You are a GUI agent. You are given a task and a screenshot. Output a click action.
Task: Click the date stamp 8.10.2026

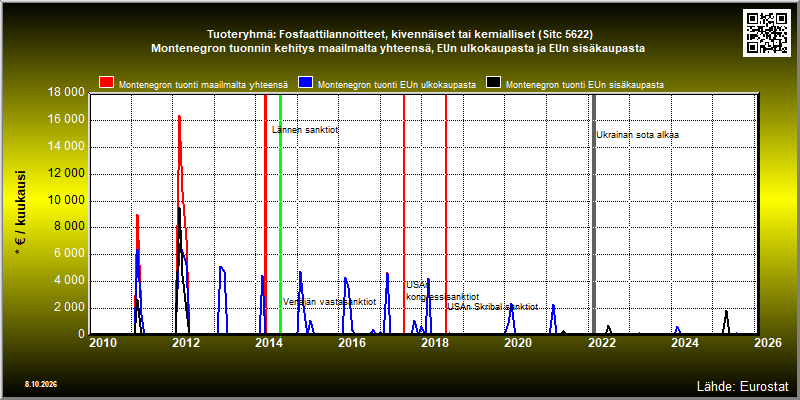[41, 384]
